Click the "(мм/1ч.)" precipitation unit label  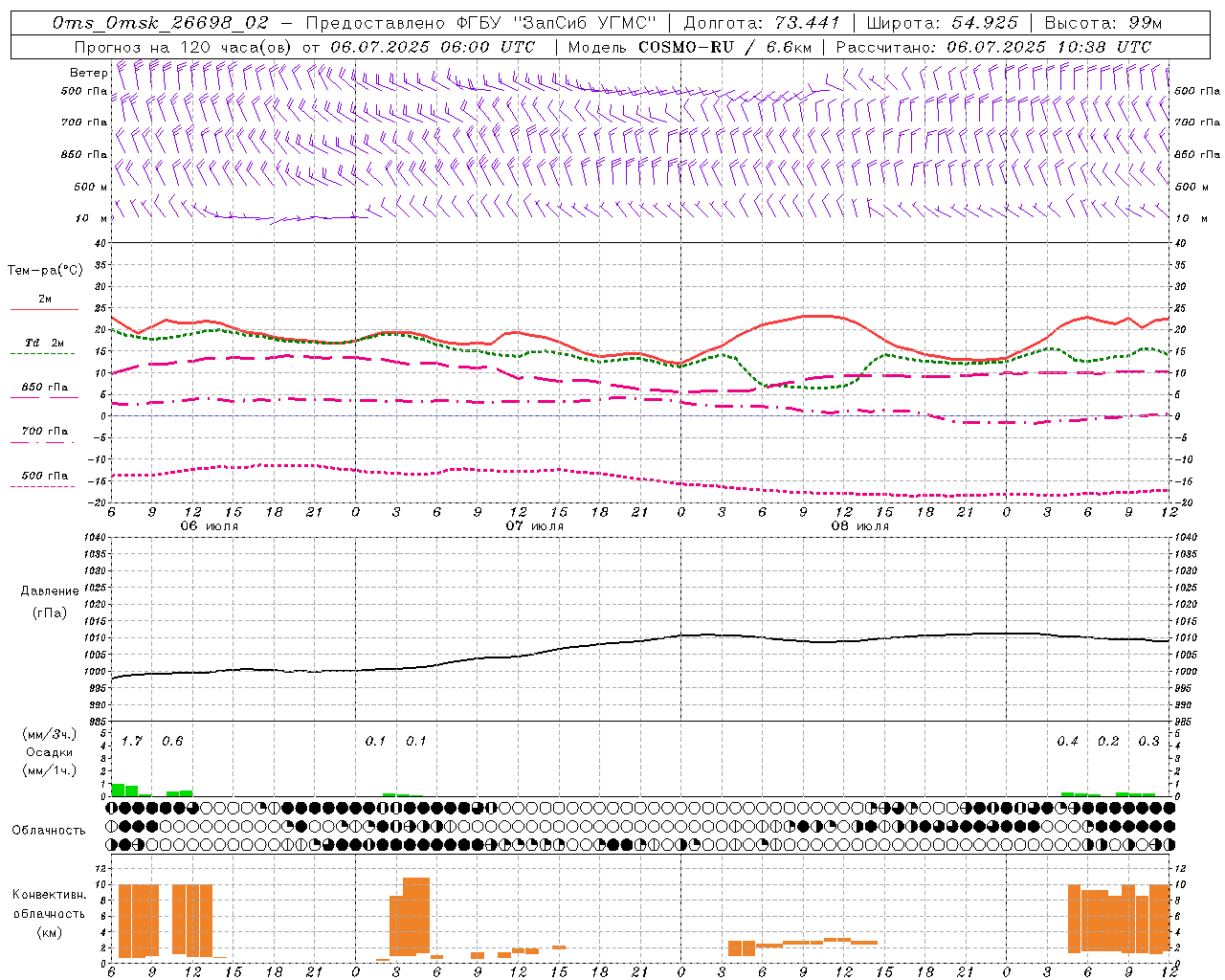tap(50, 769)
